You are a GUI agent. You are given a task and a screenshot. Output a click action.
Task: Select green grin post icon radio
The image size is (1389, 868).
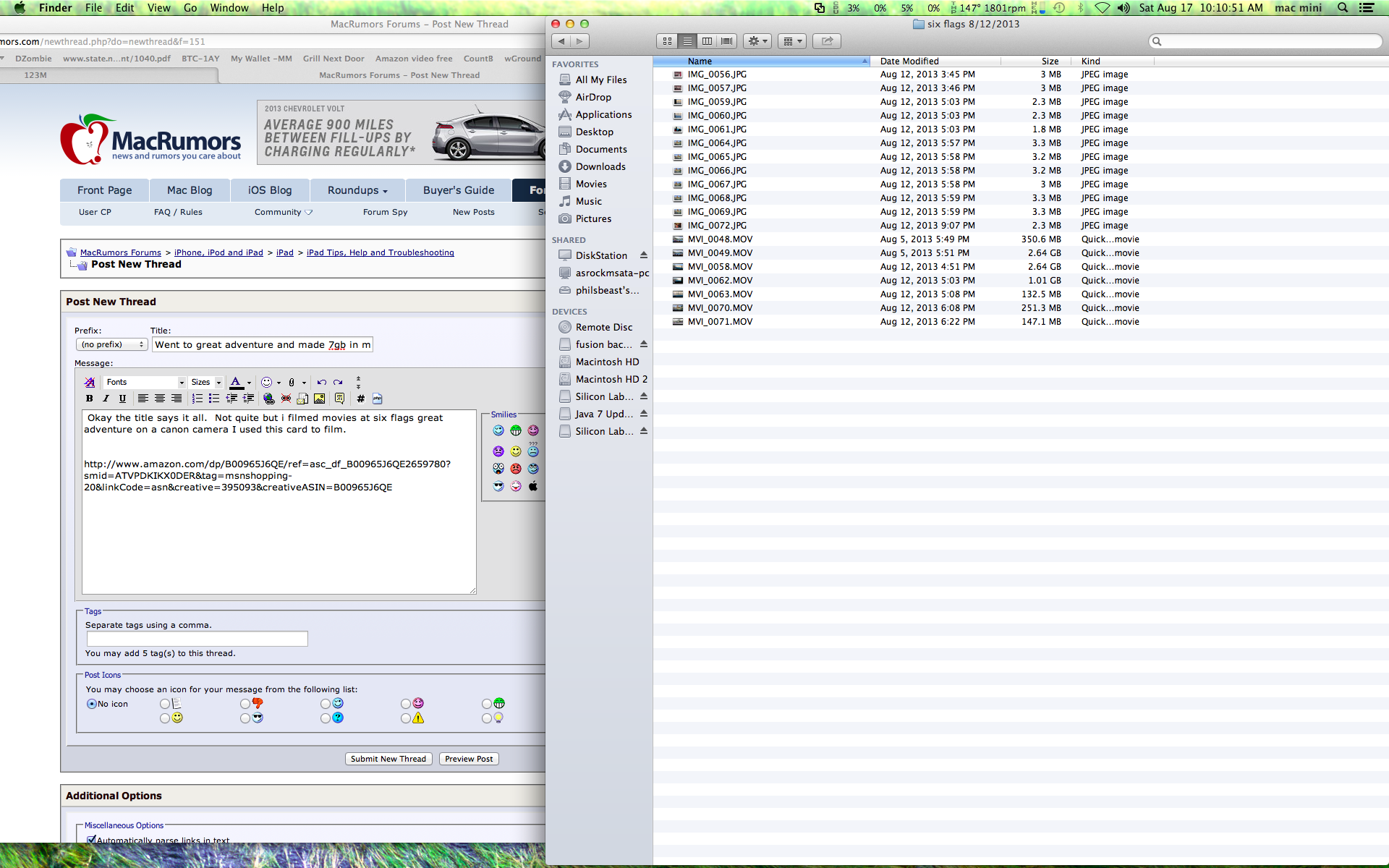coord(487,704)
